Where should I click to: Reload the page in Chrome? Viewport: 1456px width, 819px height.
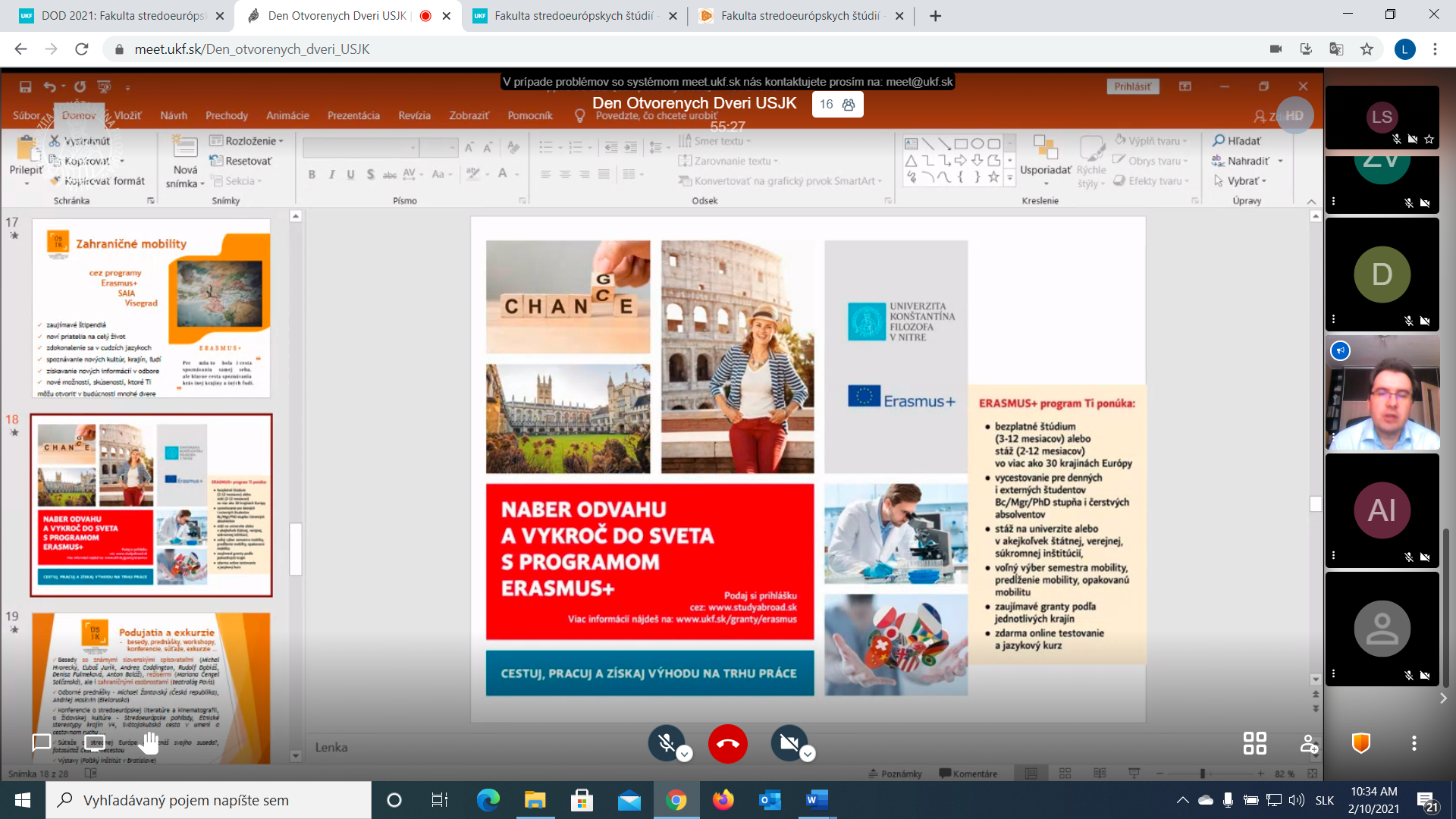coord(82,49)
